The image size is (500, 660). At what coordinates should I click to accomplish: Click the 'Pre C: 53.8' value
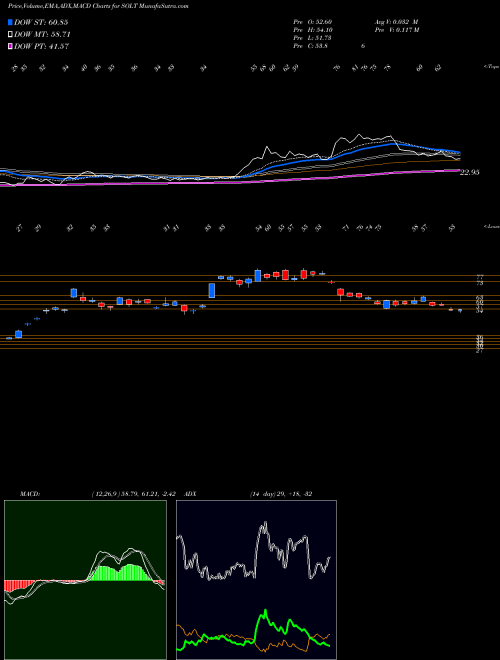click(311, 46)
